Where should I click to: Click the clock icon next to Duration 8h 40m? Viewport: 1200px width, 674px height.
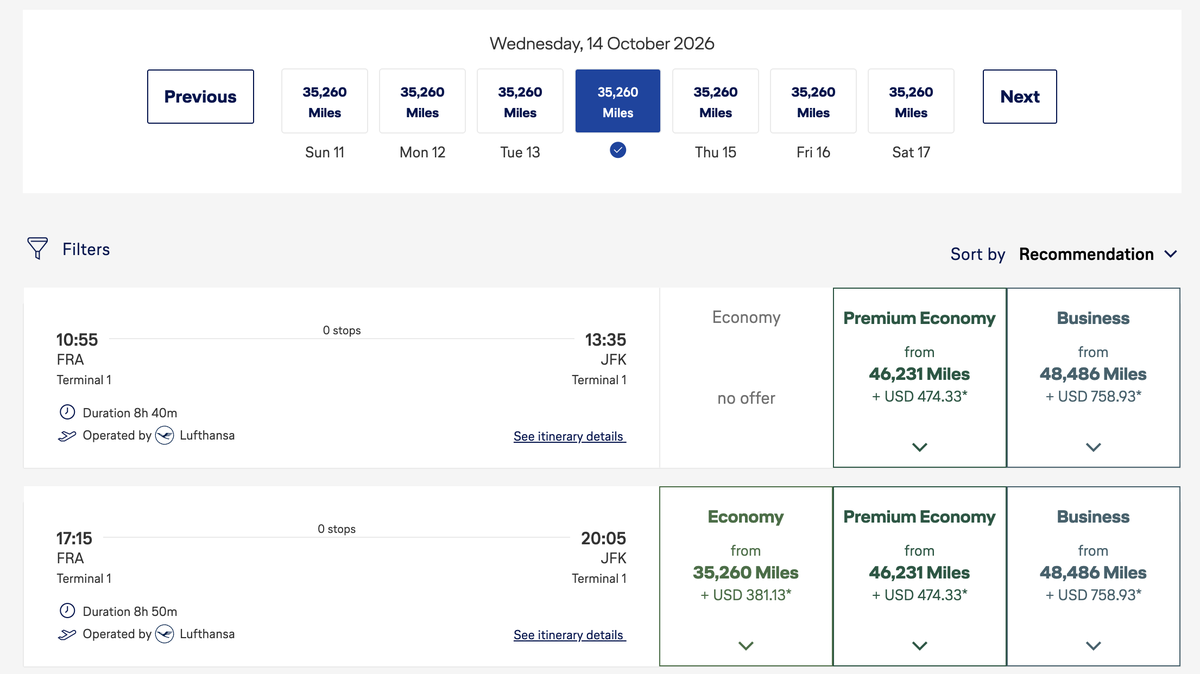tap(65, 411)
